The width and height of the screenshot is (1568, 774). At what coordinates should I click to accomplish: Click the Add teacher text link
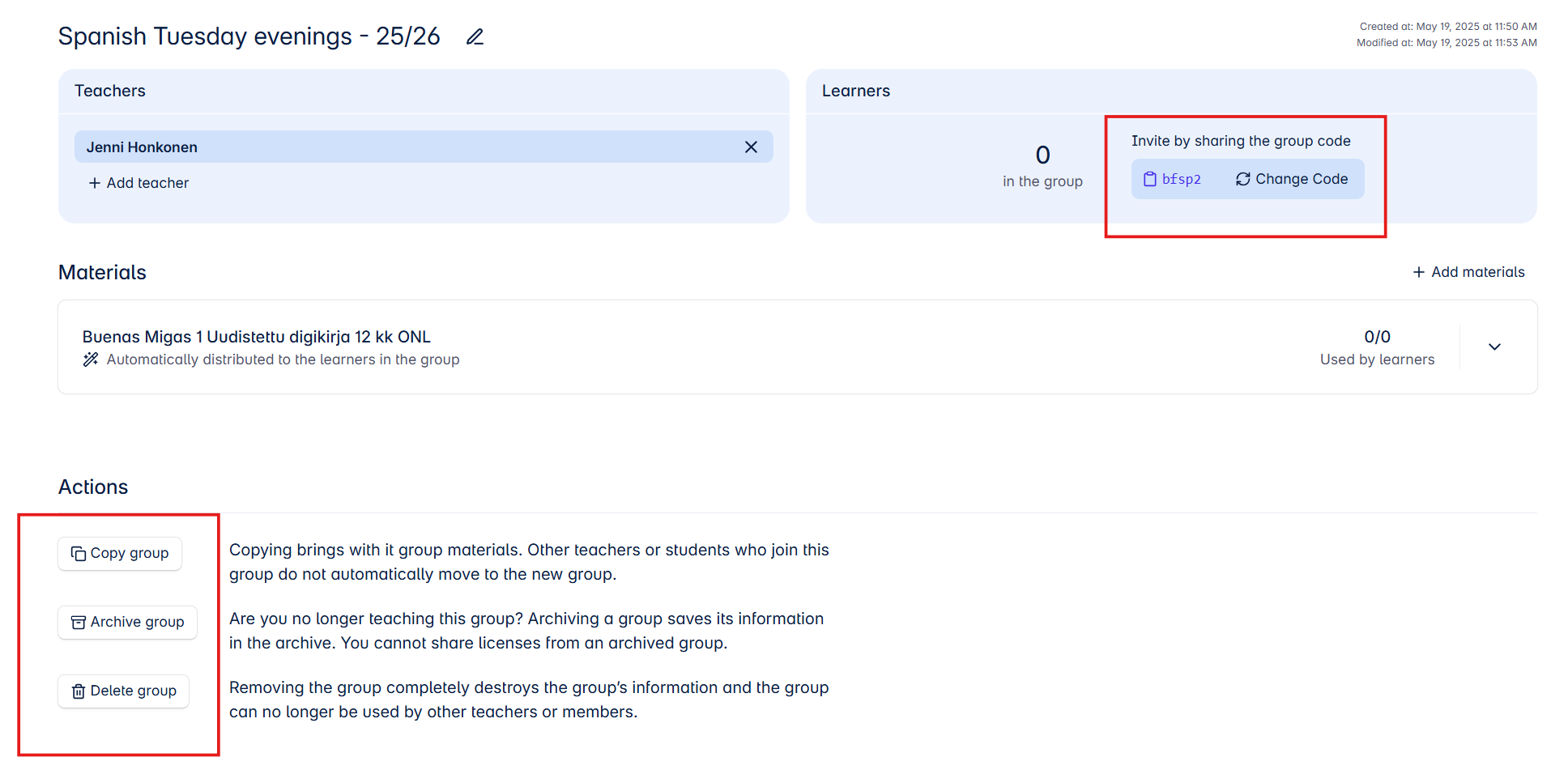[147, 183]
